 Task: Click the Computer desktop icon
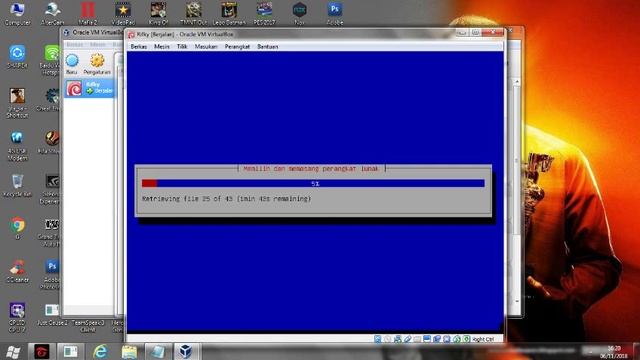[17, 13]
